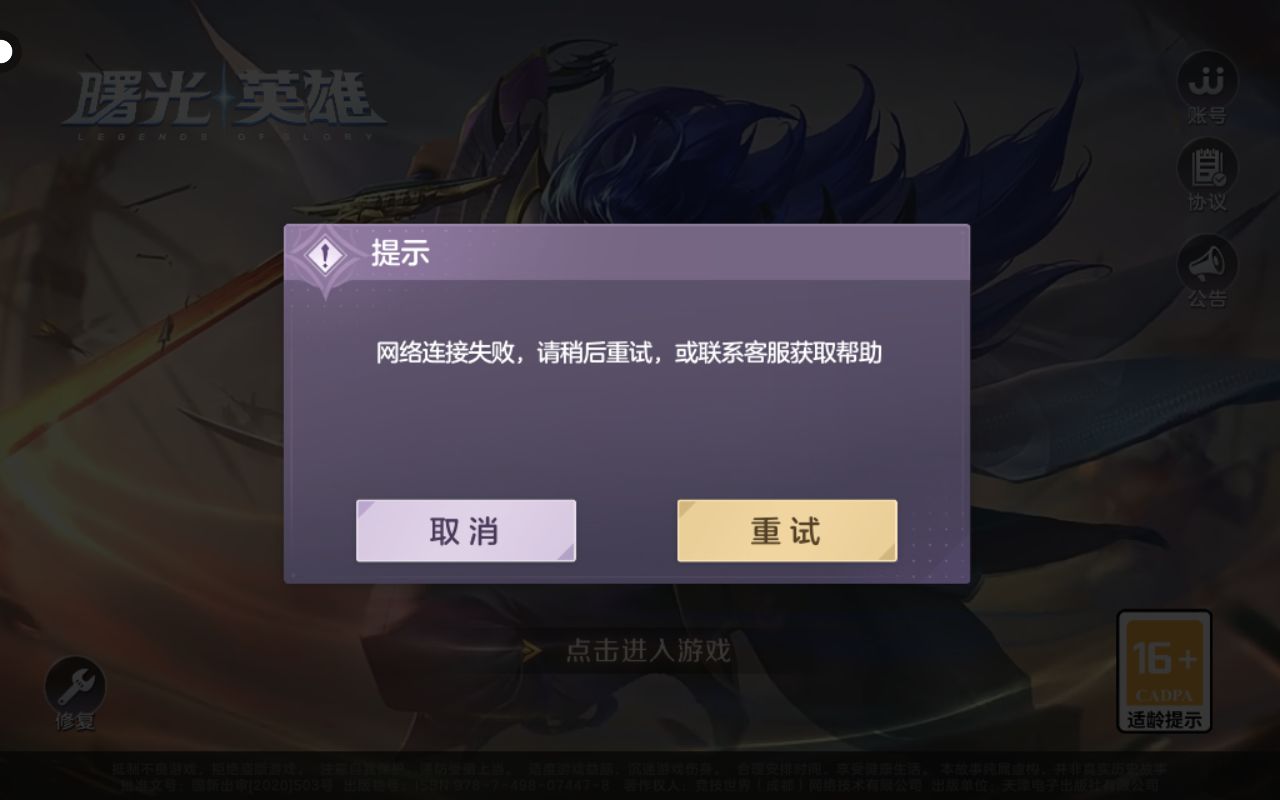Click the 修复 wrench repair icon
This screenshot has height=800, width=1280.
point(74,684)
